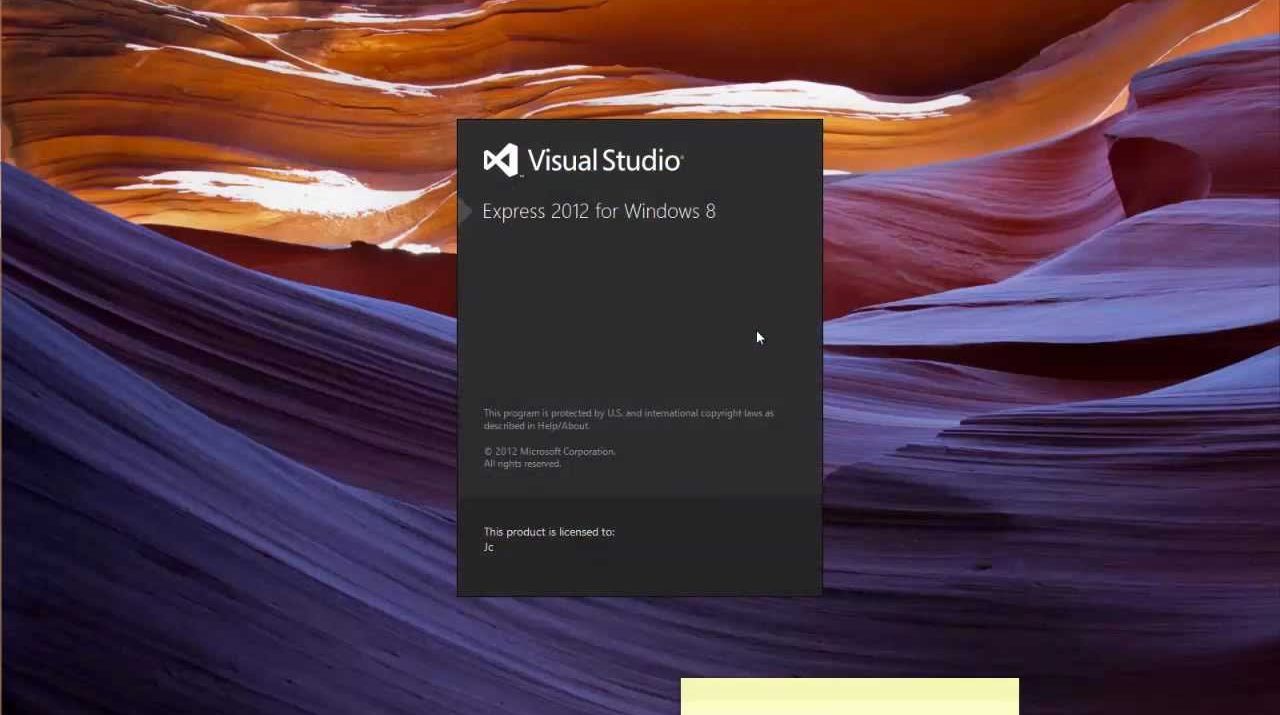The image size is (1280, 715).
Task: Click the "Visual Studio" title text
Action: click(604, 161)
